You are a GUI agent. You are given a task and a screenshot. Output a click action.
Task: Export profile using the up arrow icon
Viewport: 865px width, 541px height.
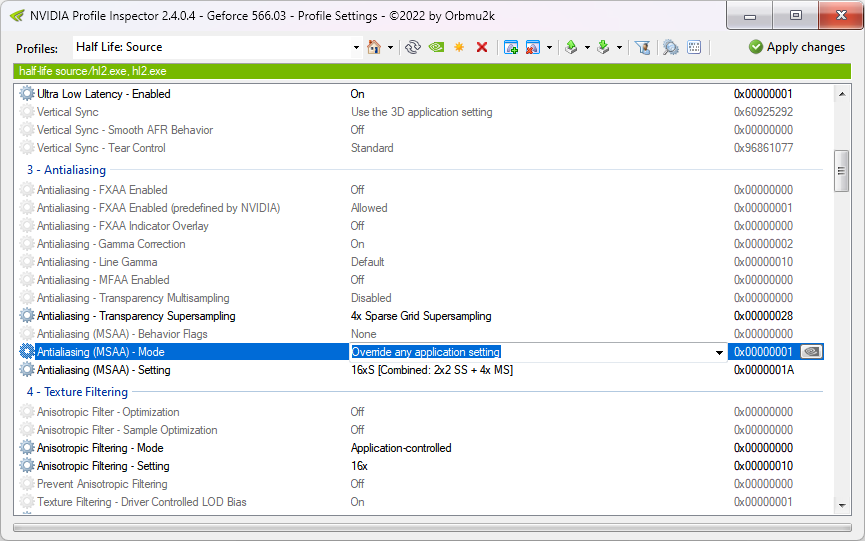(571, 47)
